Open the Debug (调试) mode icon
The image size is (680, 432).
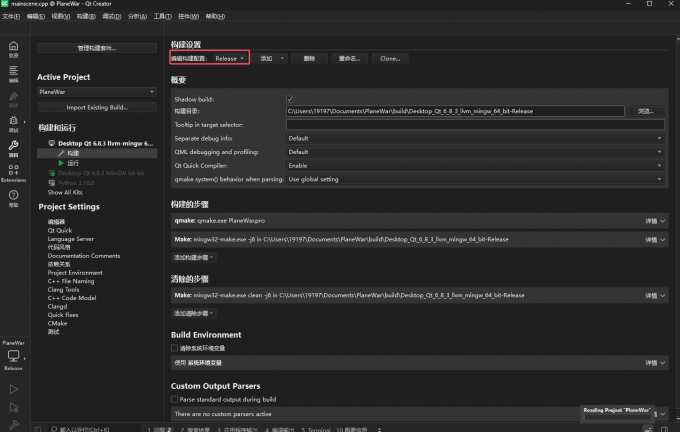pos(13,124)
